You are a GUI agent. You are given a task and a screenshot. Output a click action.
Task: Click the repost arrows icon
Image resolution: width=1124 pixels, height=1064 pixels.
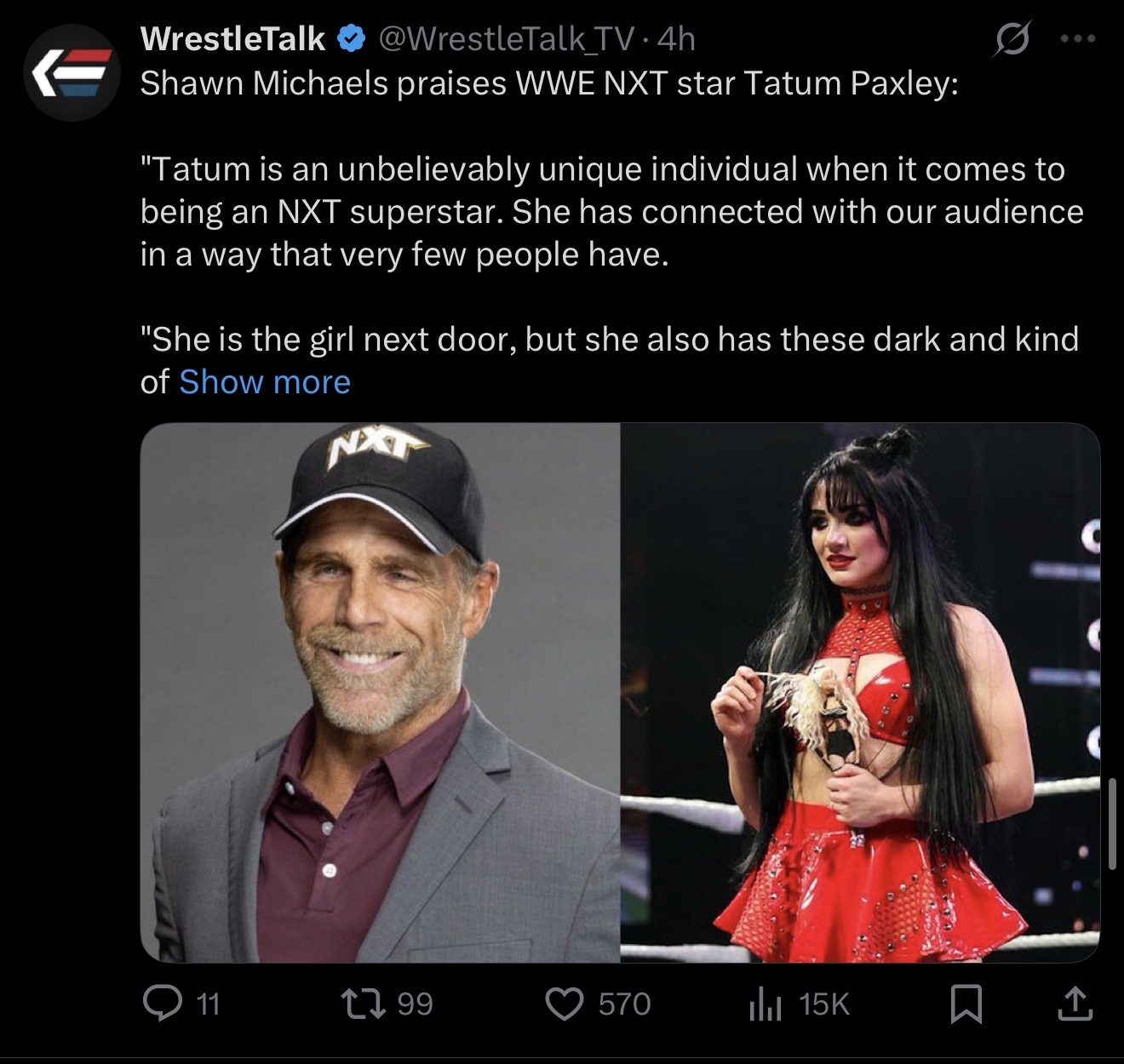click(x=373, y=1004)
